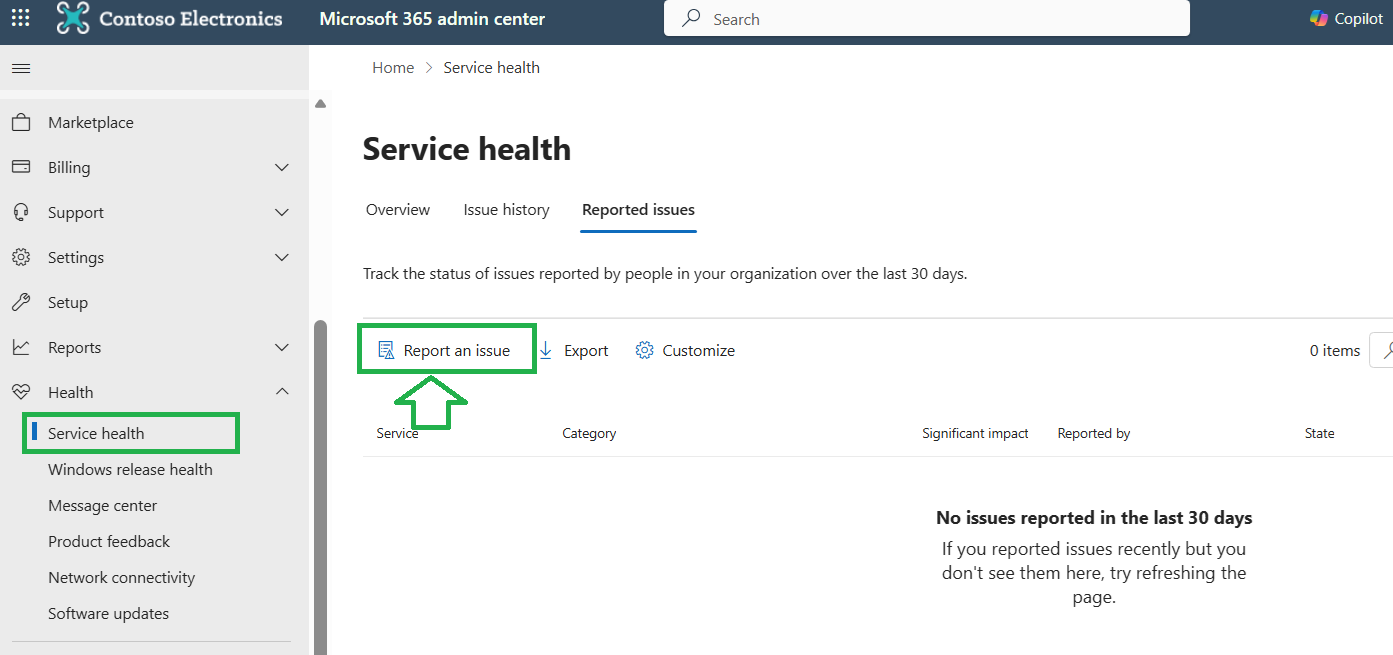Click the Report an issue icon
The height and width of the screenshot is (655, 1393).
coord(386,350)
